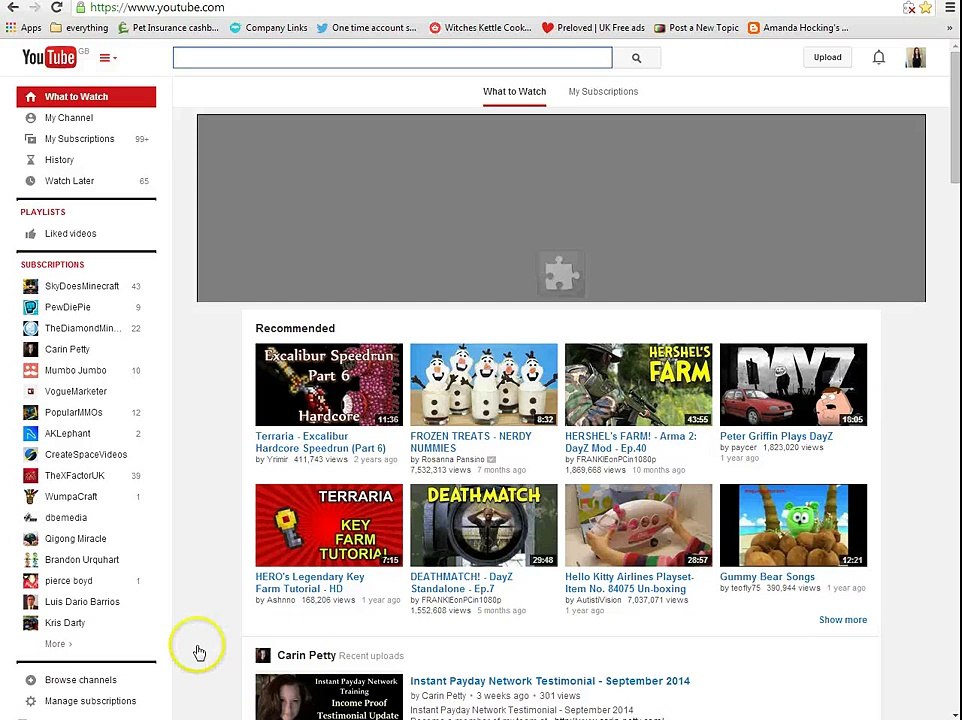Open TheDiamondMin... subscription icon

(x=30, y=328)
